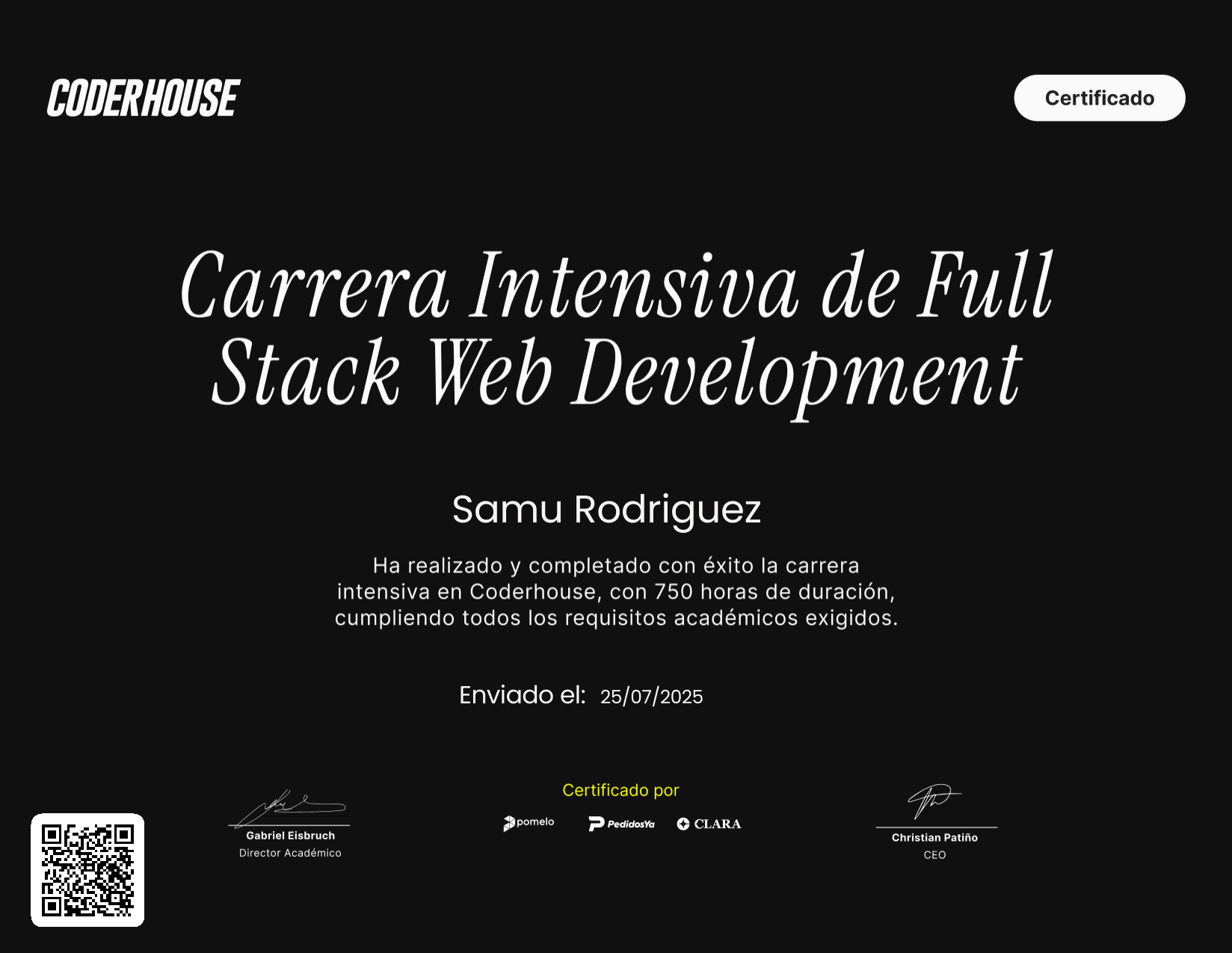
Task: Click the 750 horas de duración text line
Action: click(x=616, y=592)
